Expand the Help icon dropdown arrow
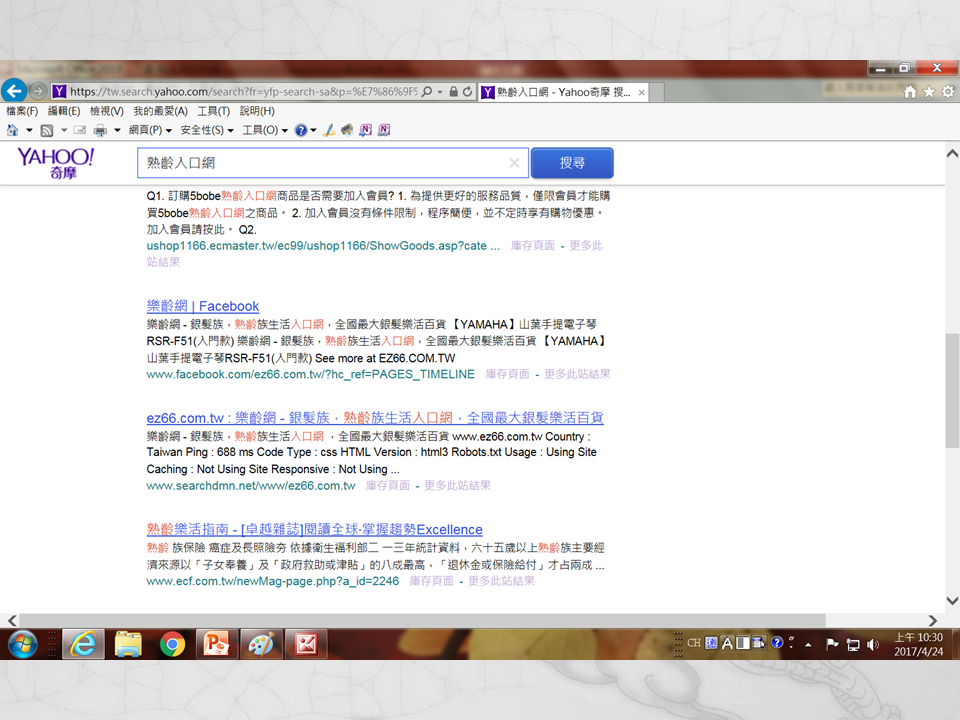Viewport: 960px width, 720px height. click(x=313, y=130)
